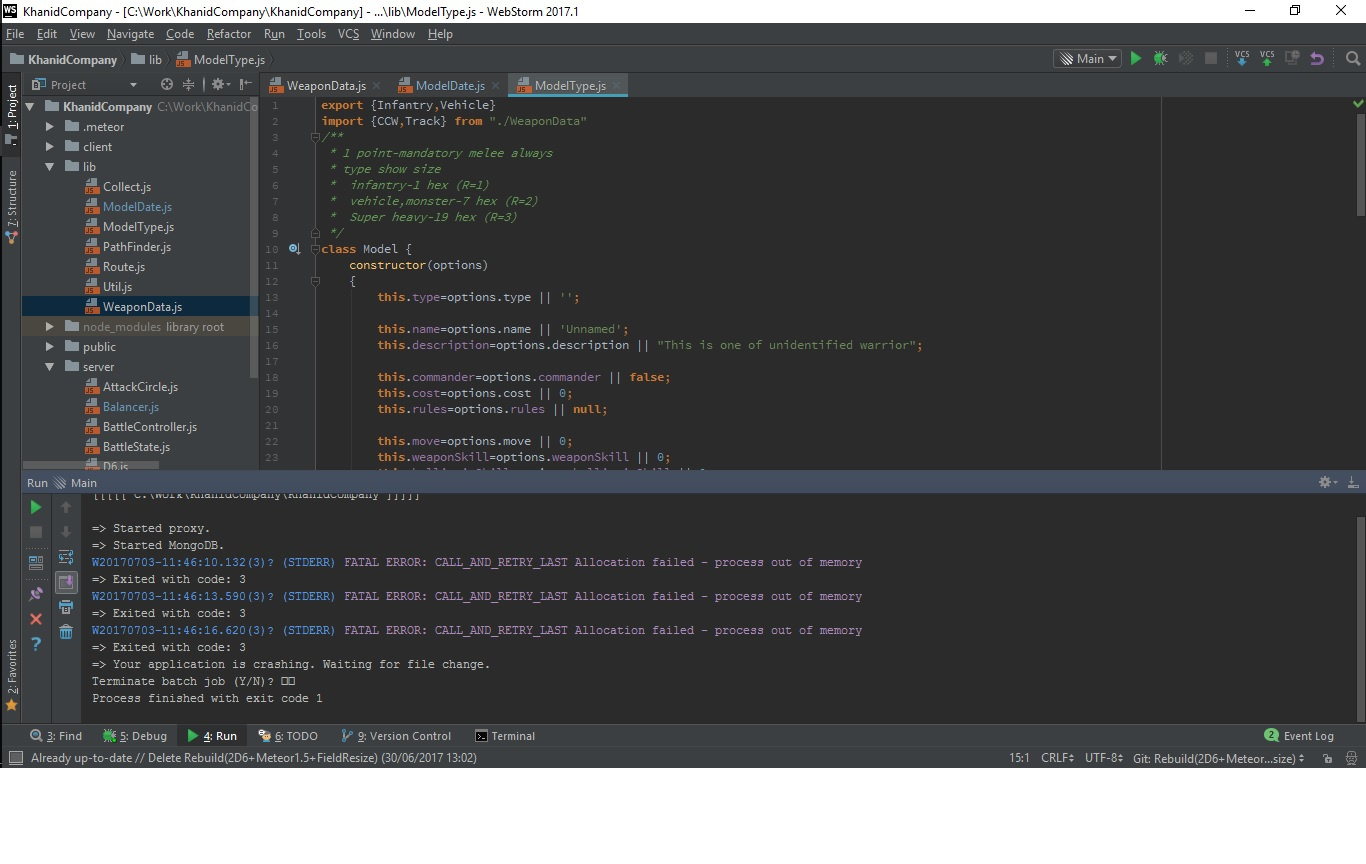This screenshot has width=1366, height=864.
Task: Close the ModelType.js tab
Action: coord(617,86)
